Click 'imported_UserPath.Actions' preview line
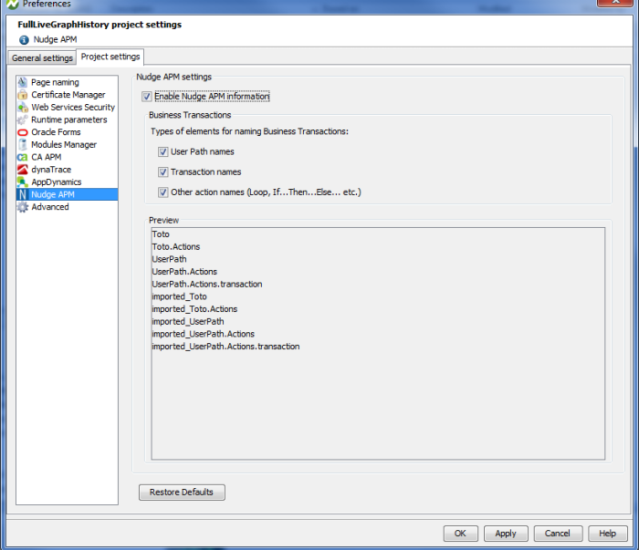Screen dimensions: 639x550 pos(203,334)
